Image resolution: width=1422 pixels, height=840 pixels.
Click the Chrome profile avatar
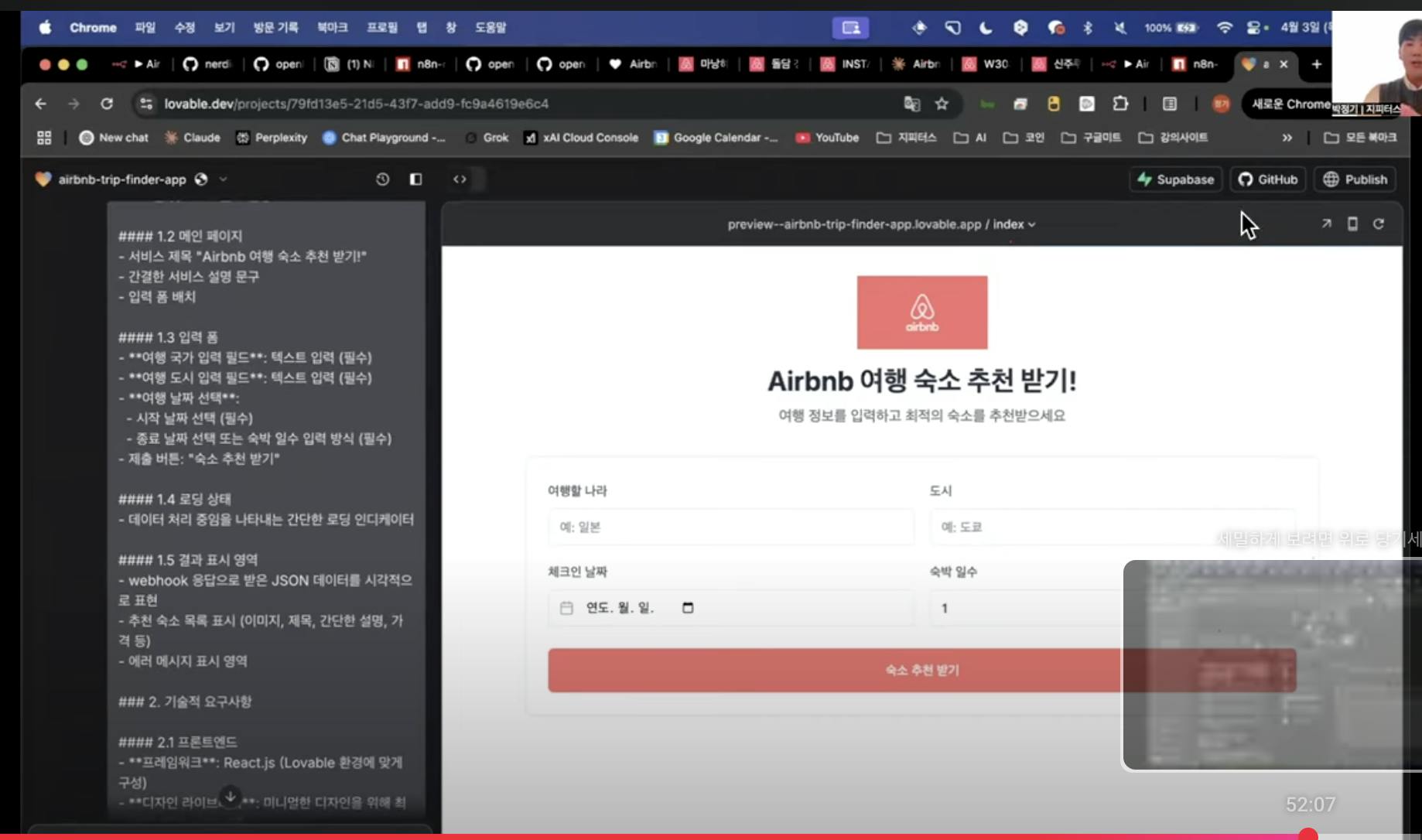tap(1221, 104)
